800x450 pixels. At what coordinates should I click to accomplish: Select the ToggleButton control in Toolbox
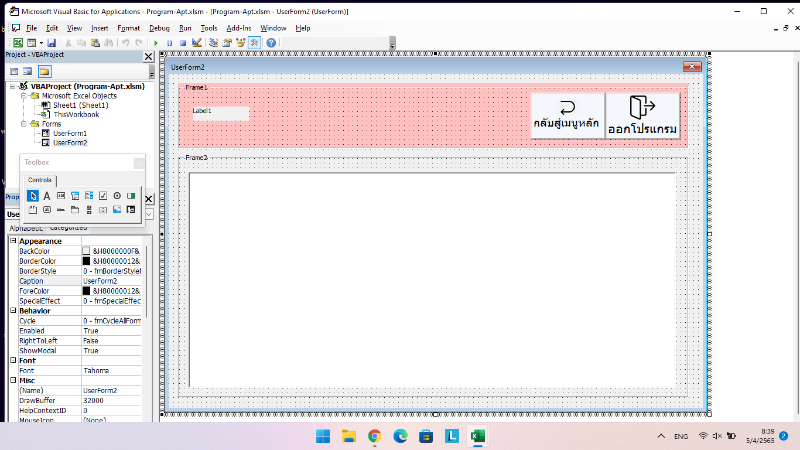pyautogui.click(x=131, y=195)
